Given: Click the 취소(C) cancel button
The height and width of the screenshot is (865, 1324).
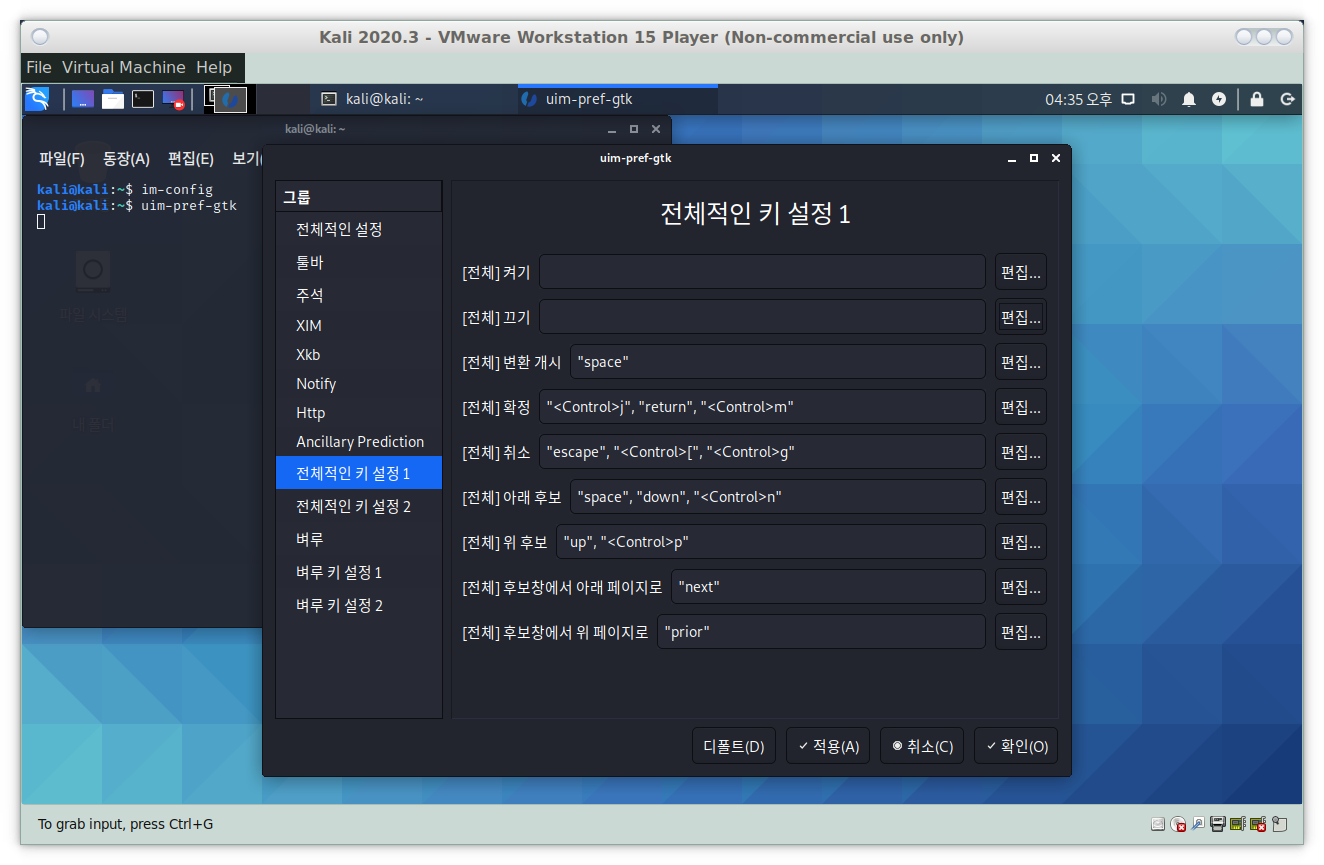Looking at the screenshot, I should (922, 746).
